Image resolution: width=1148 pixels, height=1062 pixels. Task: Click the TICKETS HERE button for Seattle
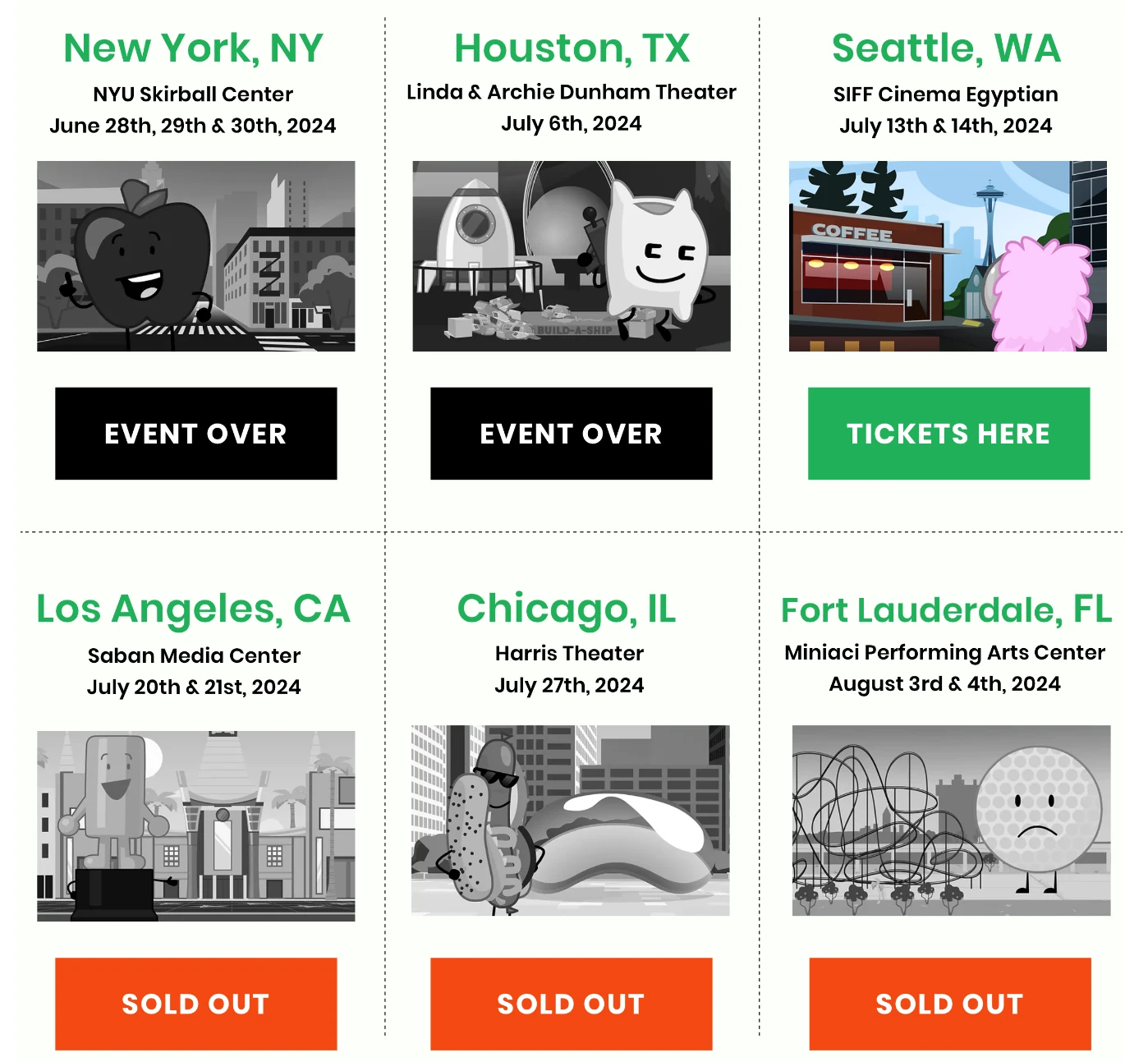(948, 433)
